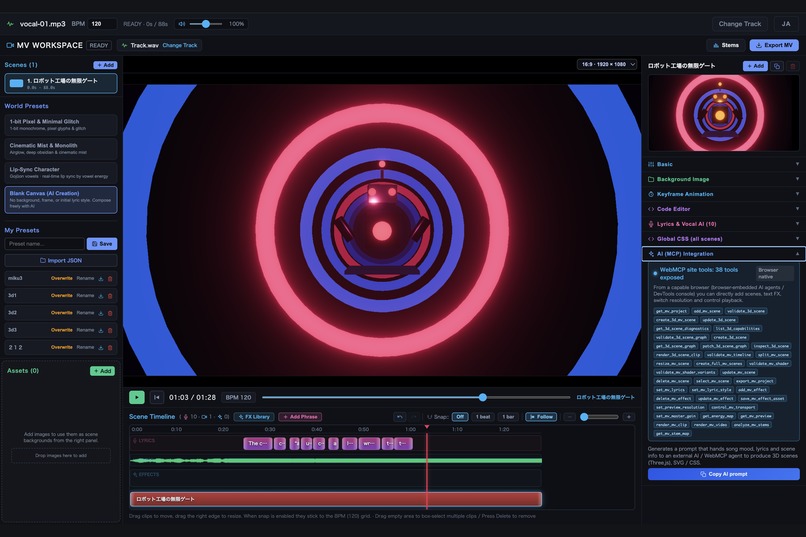Select the Cinematic Mist & Monolith preset

61,149
